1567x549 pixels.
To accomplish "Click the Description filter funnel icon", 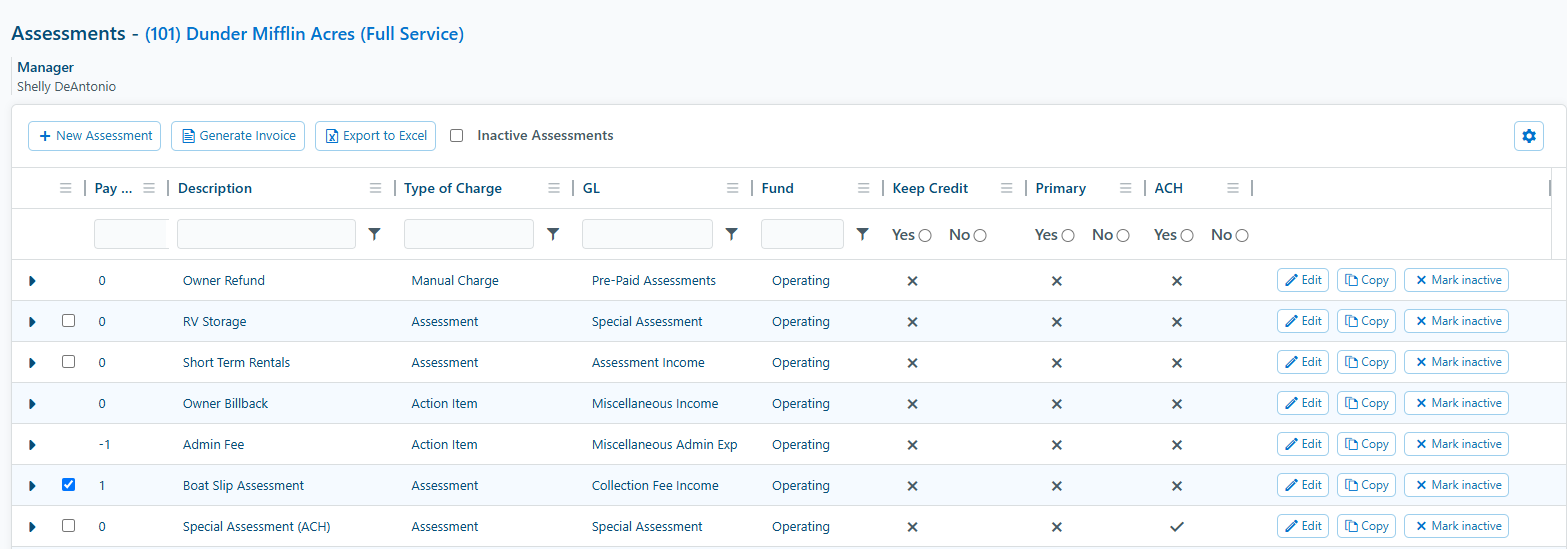I will click(375, 234).
